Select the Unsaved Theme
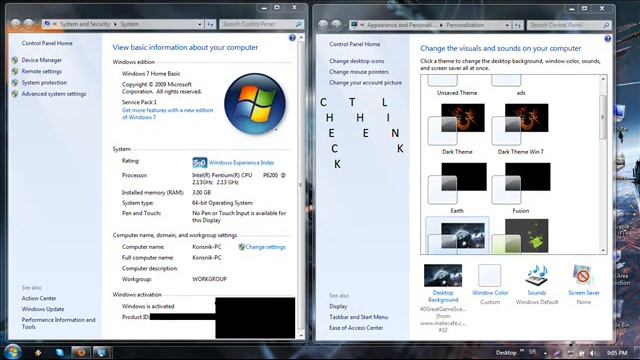 point(457,87)
